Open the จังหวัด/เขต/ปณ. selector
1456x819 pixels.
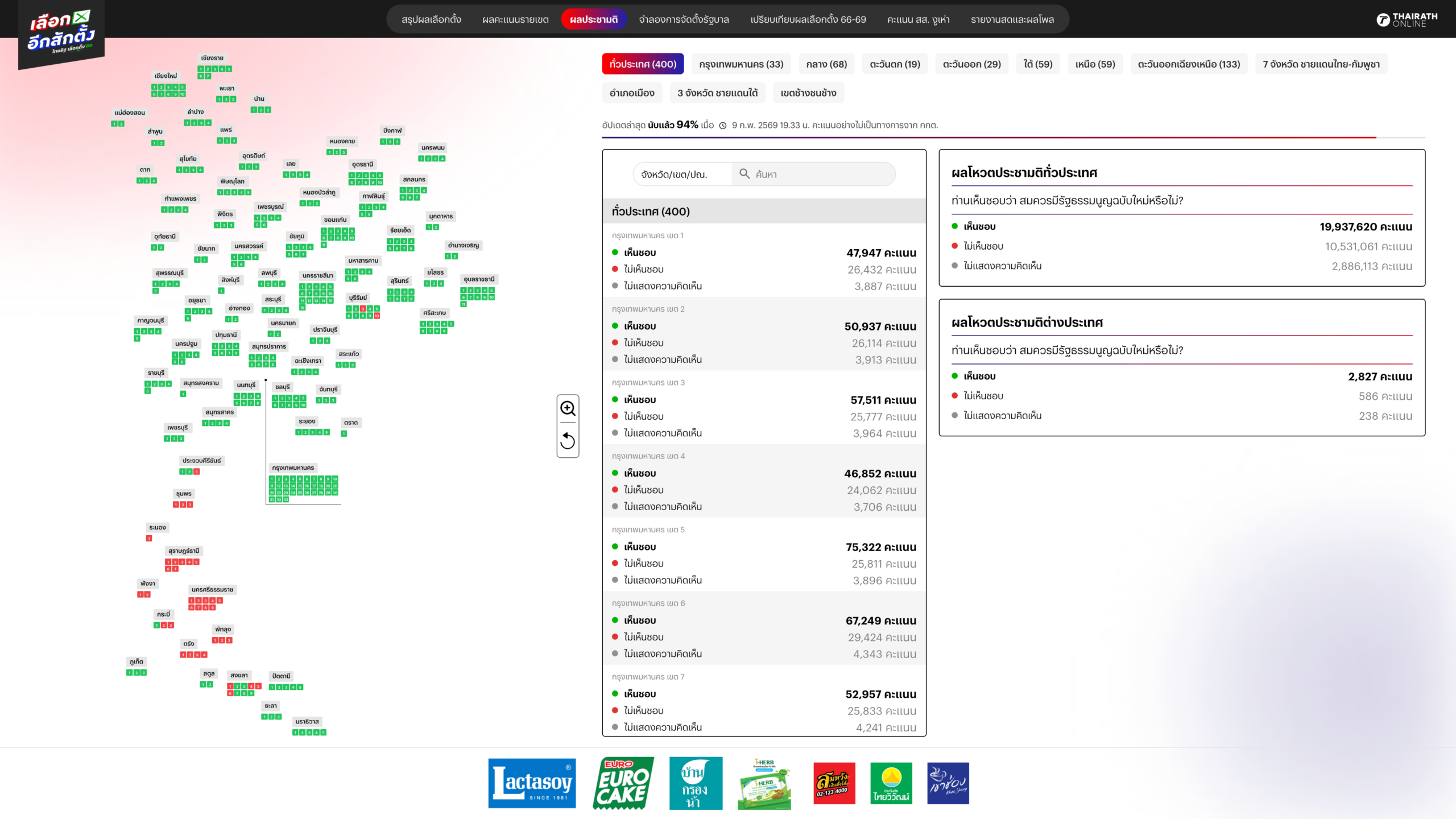pyautogui.click(x=675, y=175)
